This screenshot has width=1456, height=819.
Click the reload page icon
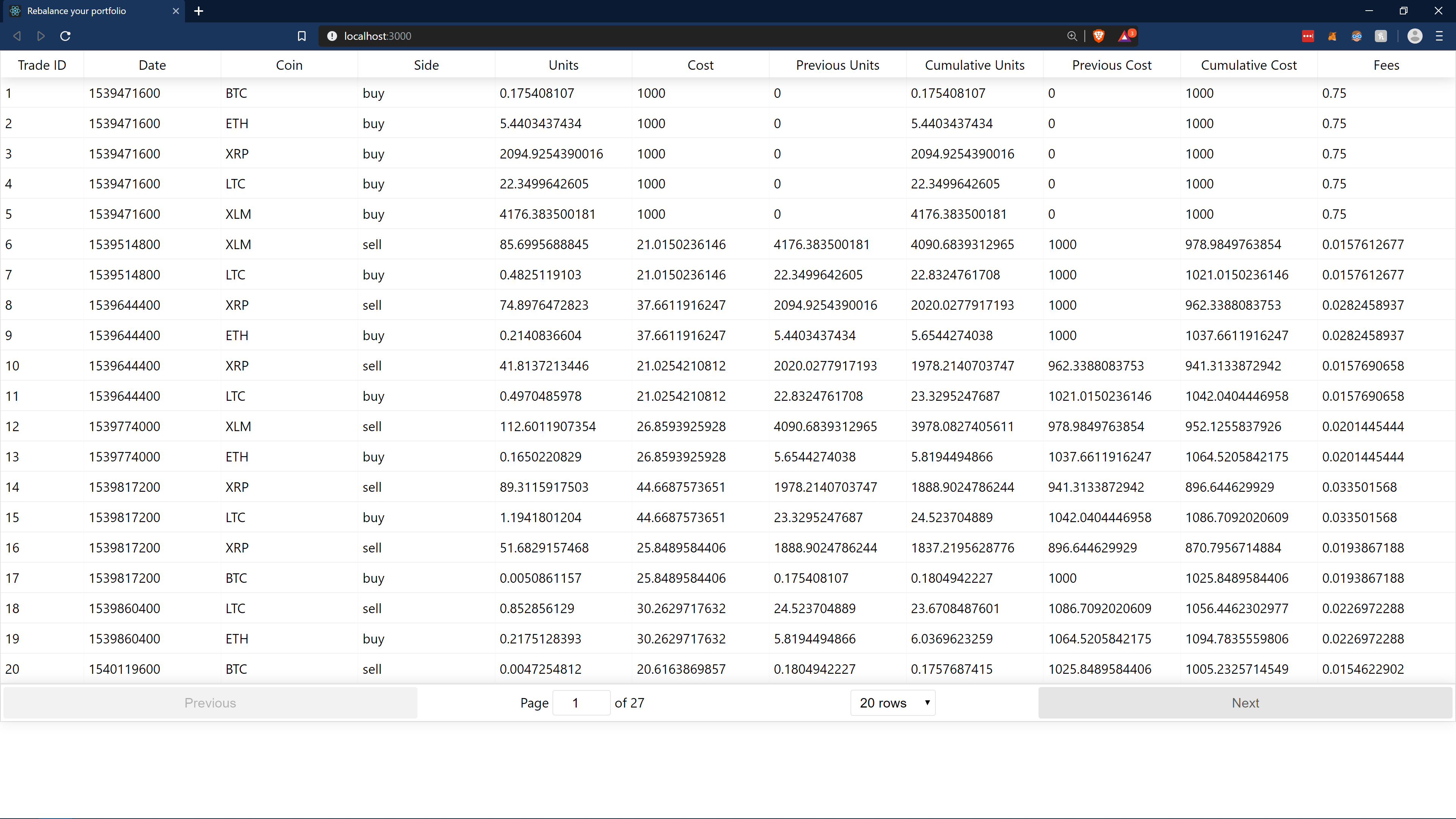pyautogui.click(x=65, y=36)
